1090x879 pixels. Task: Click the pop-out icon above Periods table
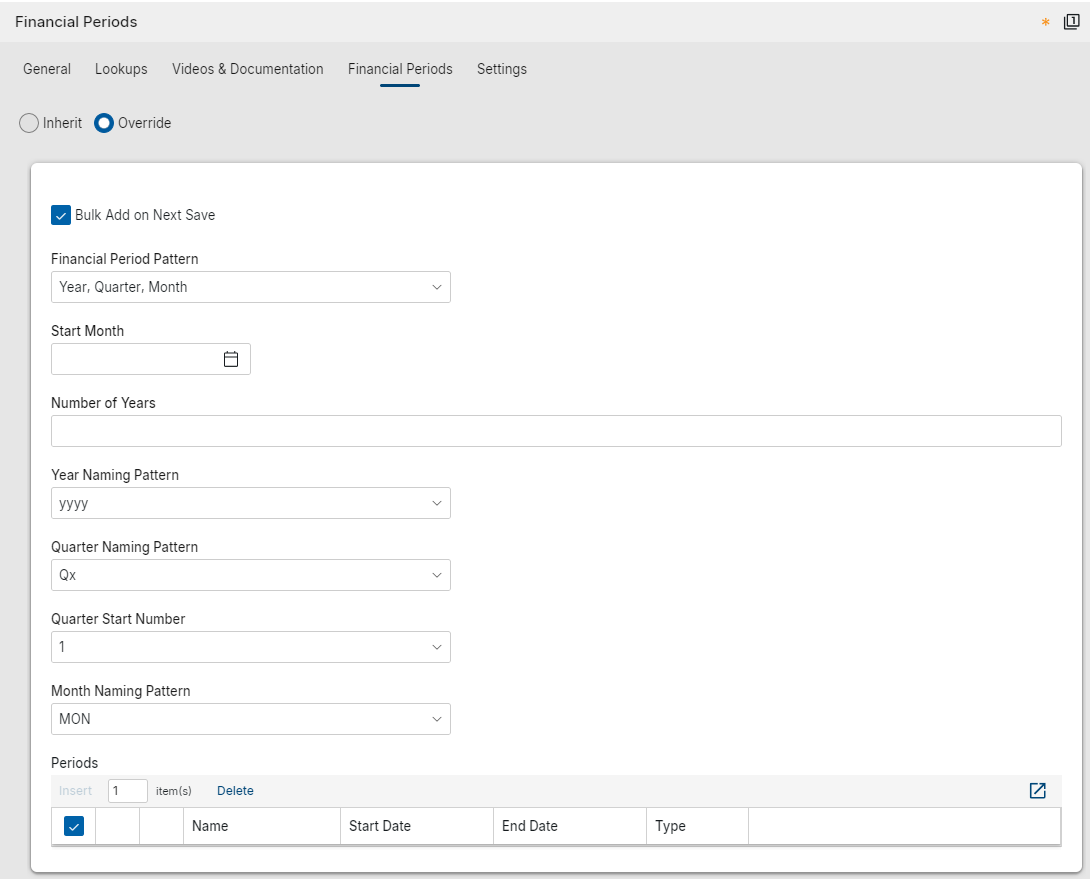[1037, 791]
